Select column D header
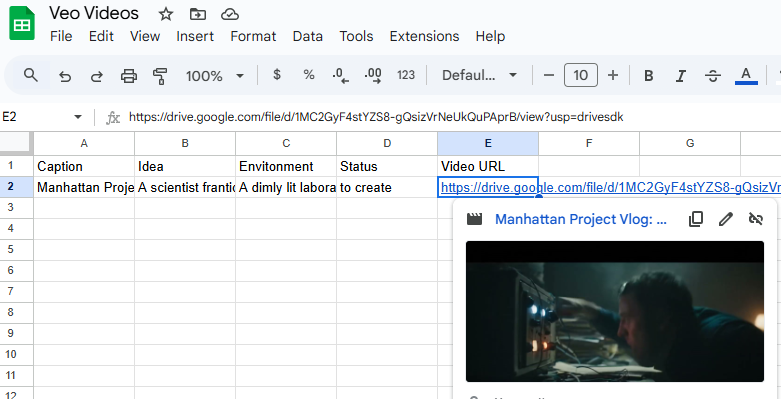781x399 pixels. coord(387,143)
